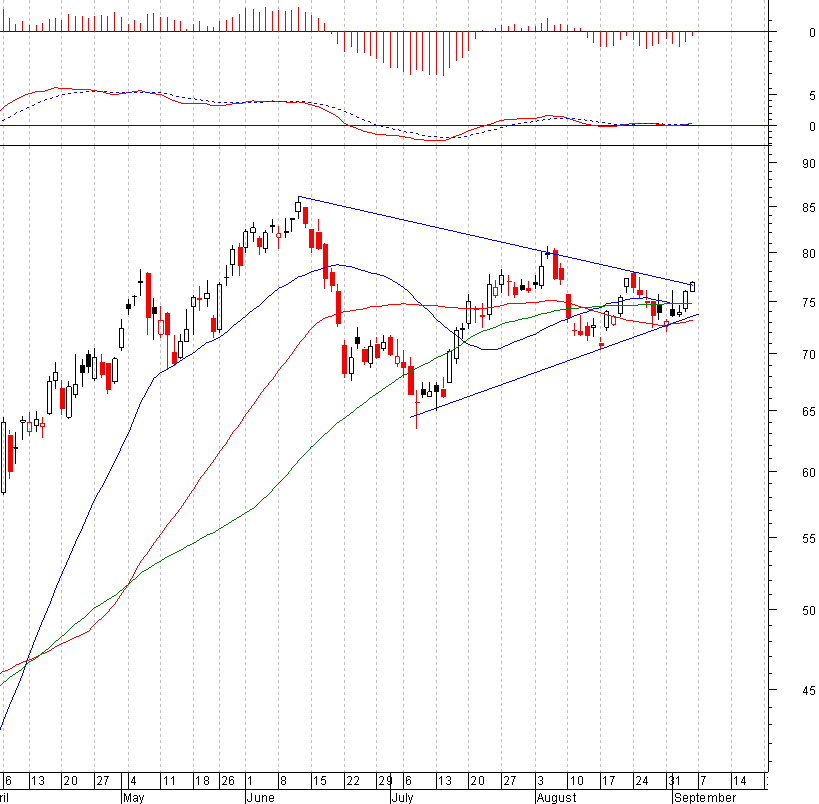
Task: Click the 5 label on the indicator scale
Action: (x=812, y=96)
